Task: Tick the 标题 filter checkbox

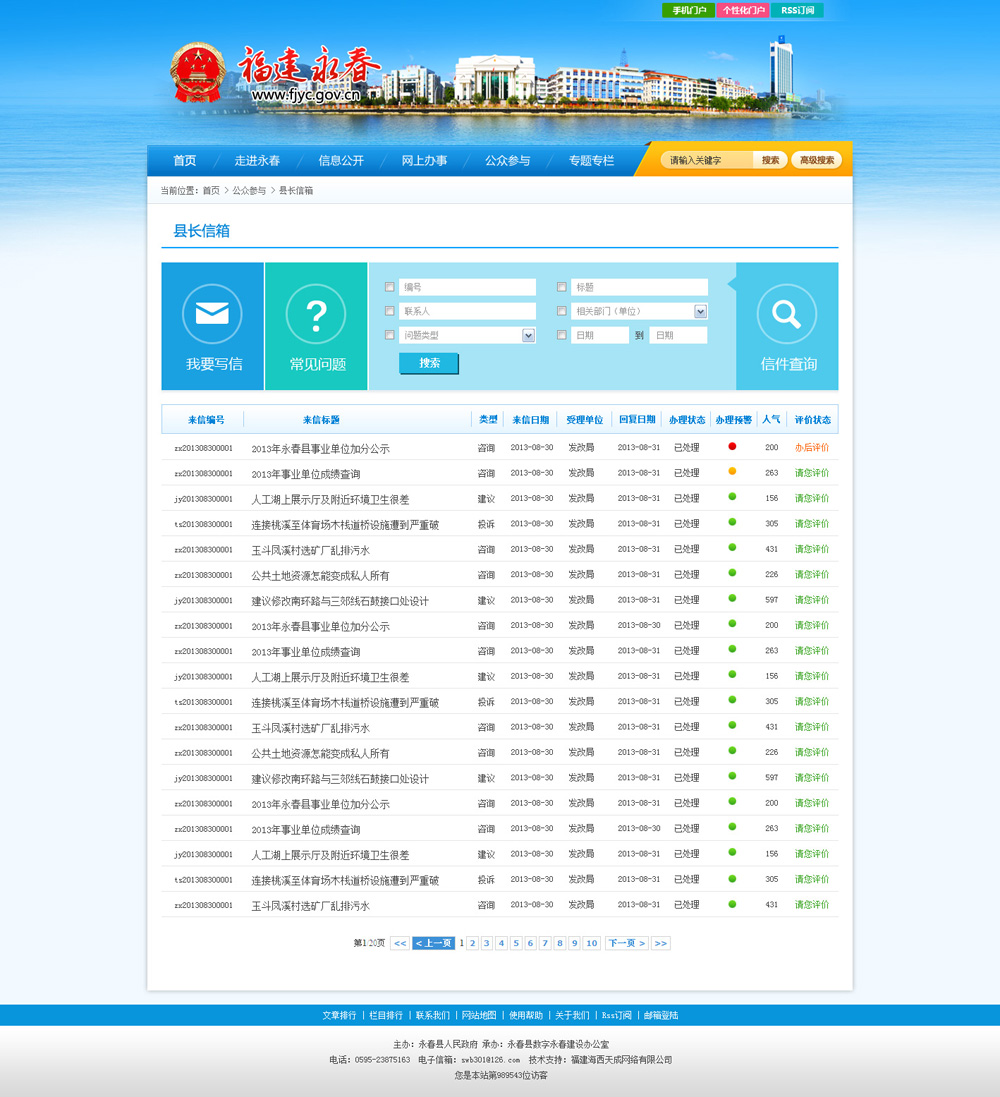Action: tap(561, 287)
